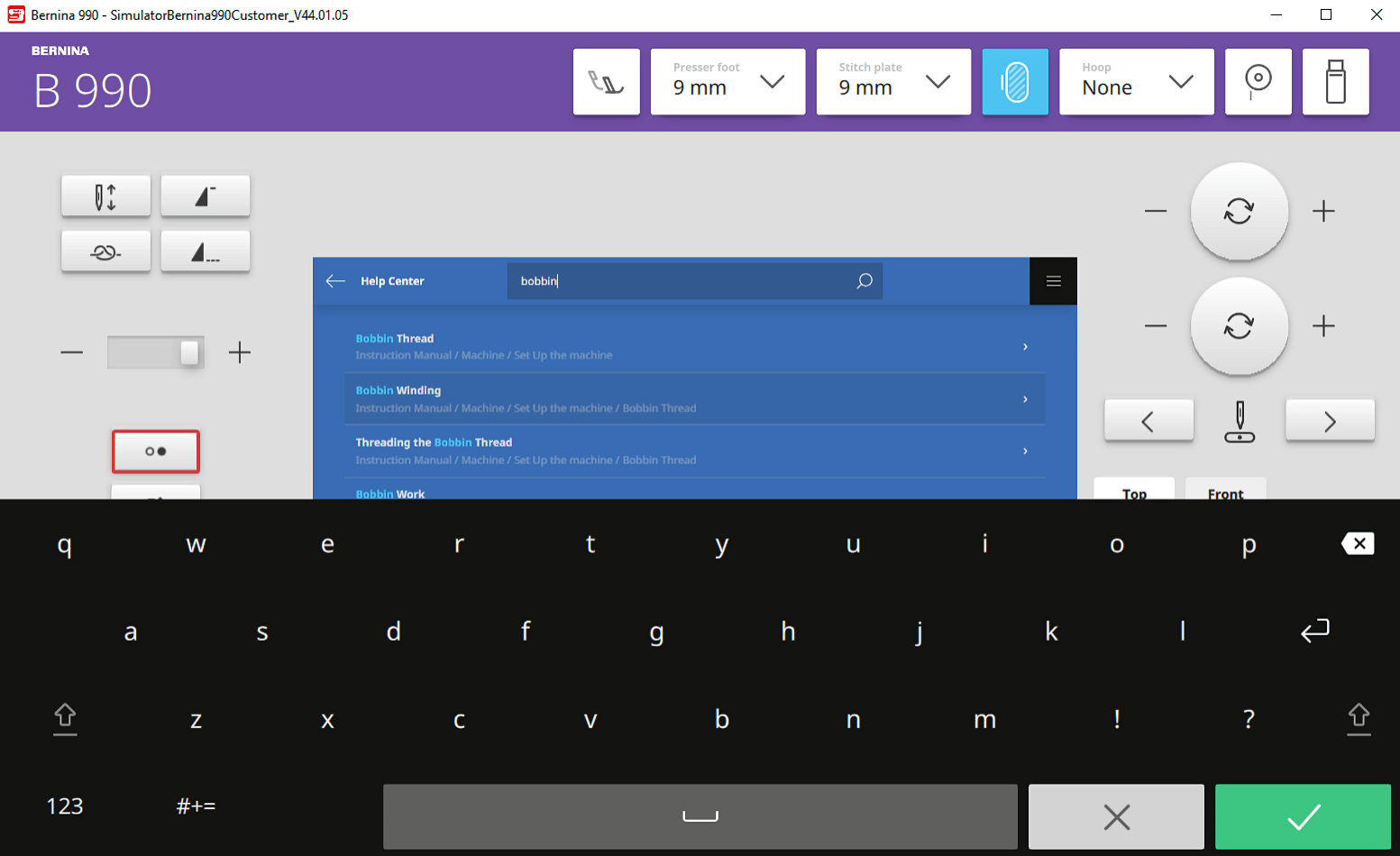Tap the q key
This screenshot has width=1400, height=856.
pos(65,544)
